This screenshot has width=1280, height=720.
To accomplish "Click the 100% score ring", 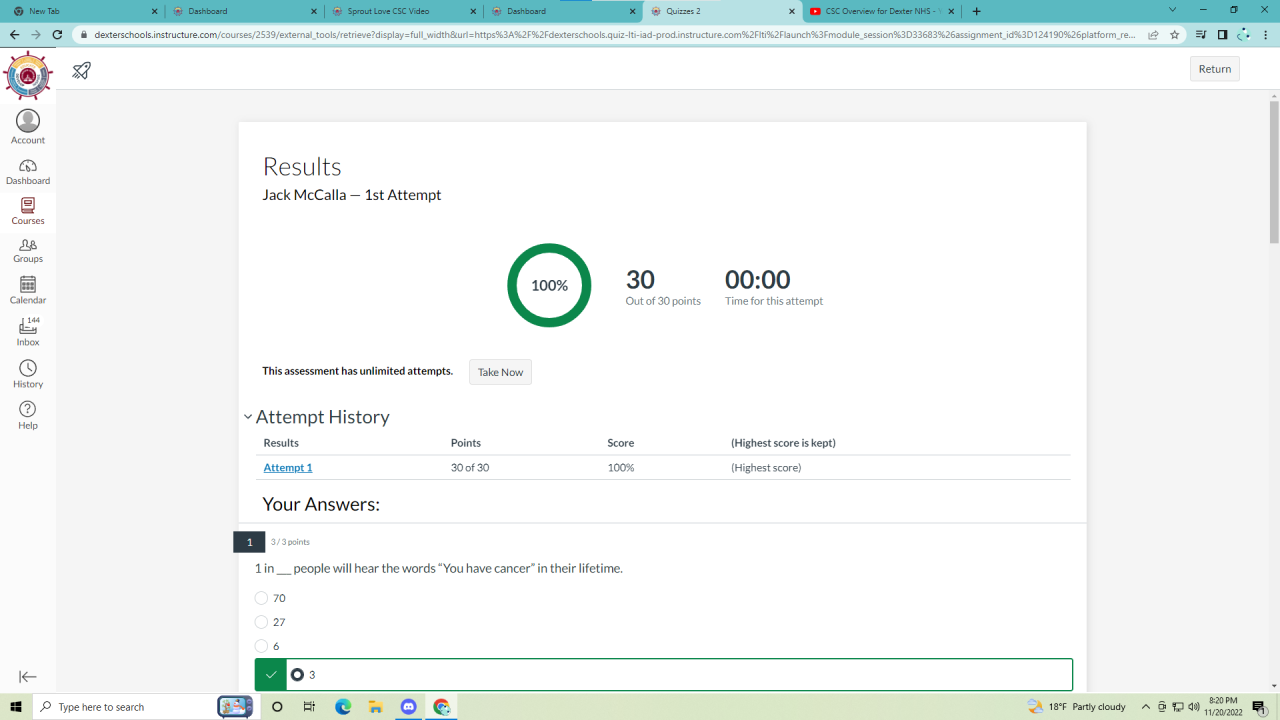I will 549,285.
